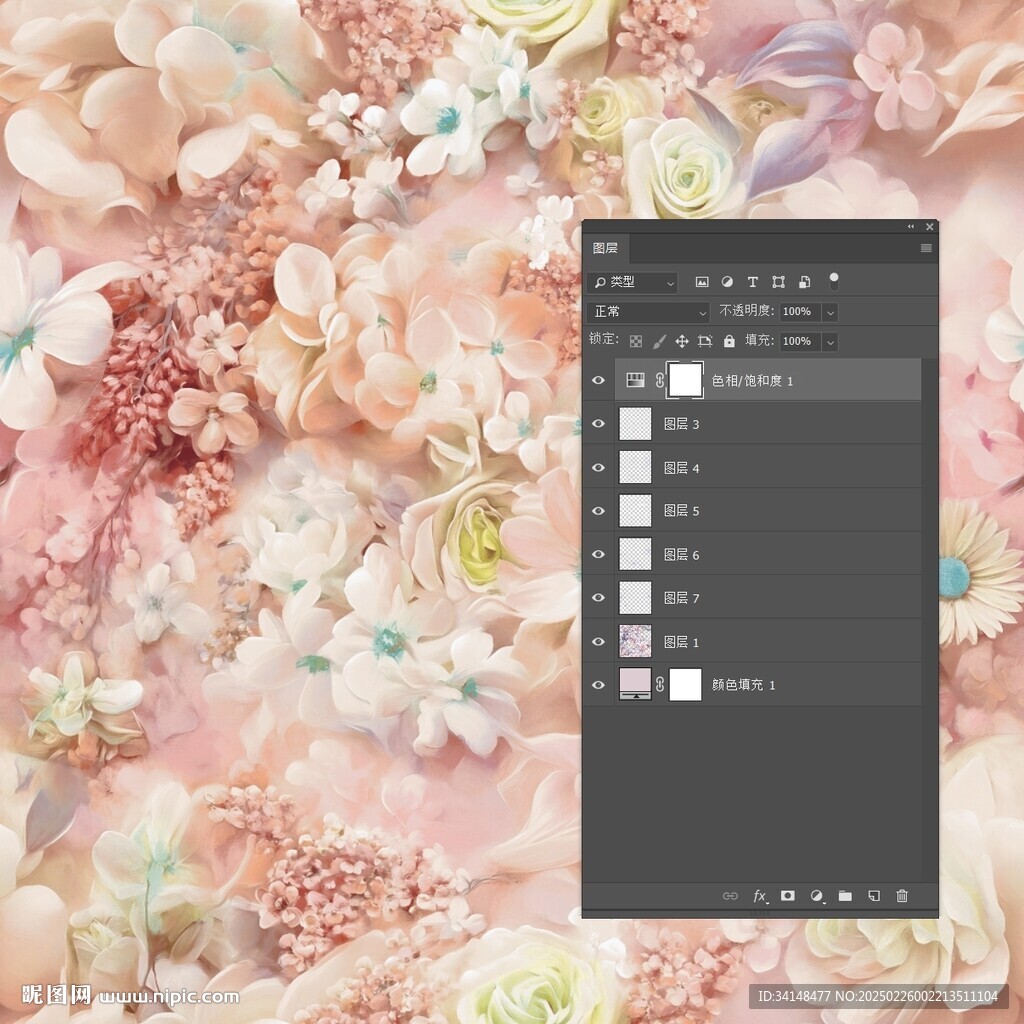The image size is (1024, 1024).
Task: Hide the 图层 4 layer
Action: pyautogui.click(x=598, y=467)
